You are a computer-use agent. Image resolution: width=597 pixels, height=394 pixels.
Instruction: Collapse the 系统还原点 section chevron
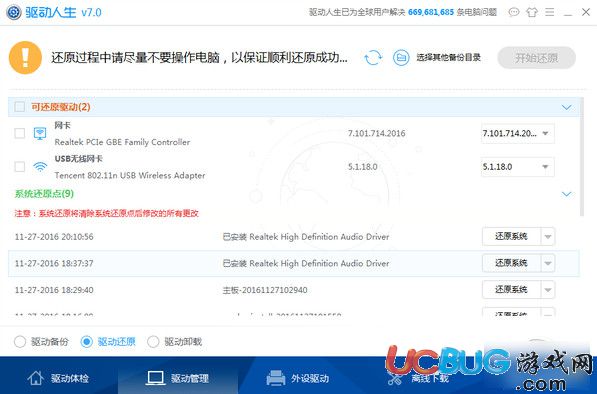(567, 194)
